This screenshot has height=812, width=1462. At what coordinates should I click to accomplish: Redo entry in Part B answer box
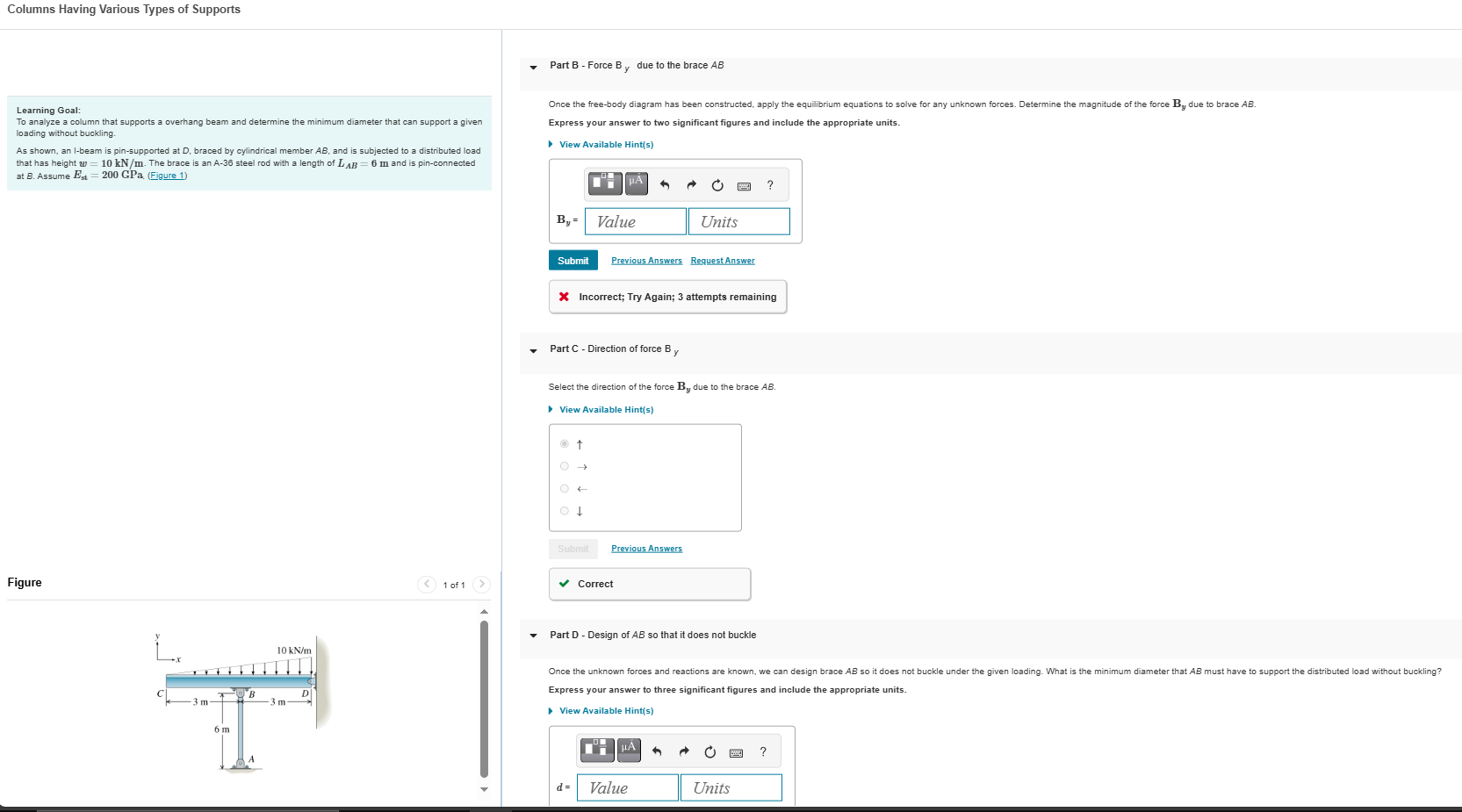(691, 184)
